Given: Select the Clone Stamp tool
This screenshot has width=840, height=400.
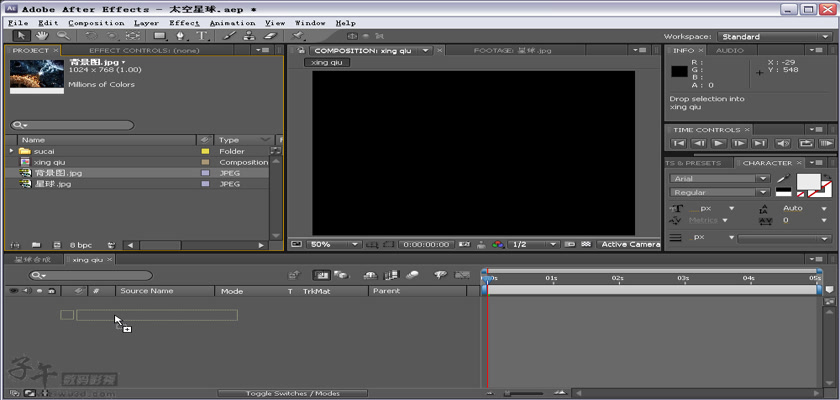Looking at the screenshot, I should pyautogui.click(x=249, y=36).
